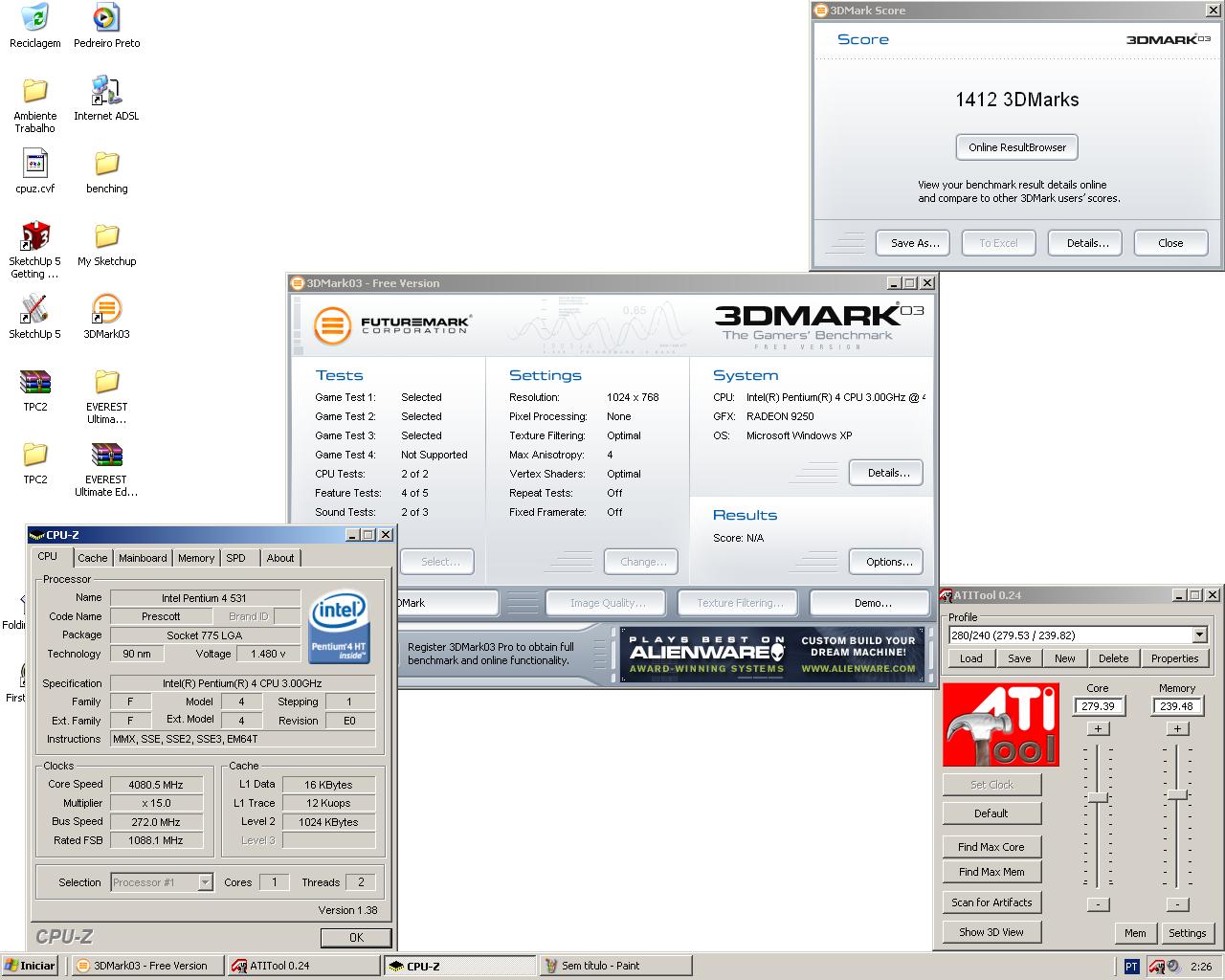This screenshot has width=1225, height=980.
Task: Click Save profile in ATITool
Action: click(1019, 658)
